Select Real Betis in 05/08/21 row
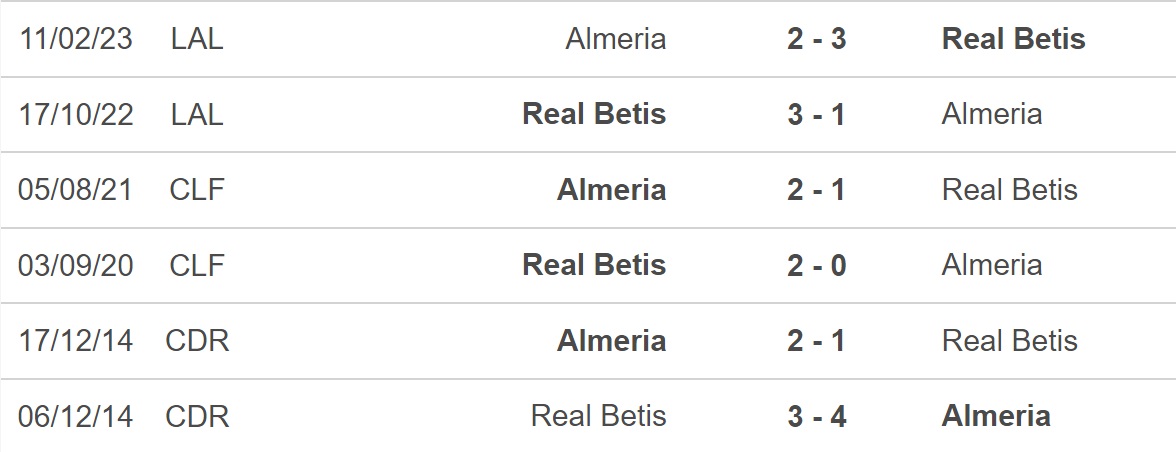 [x=1010, y=190]
